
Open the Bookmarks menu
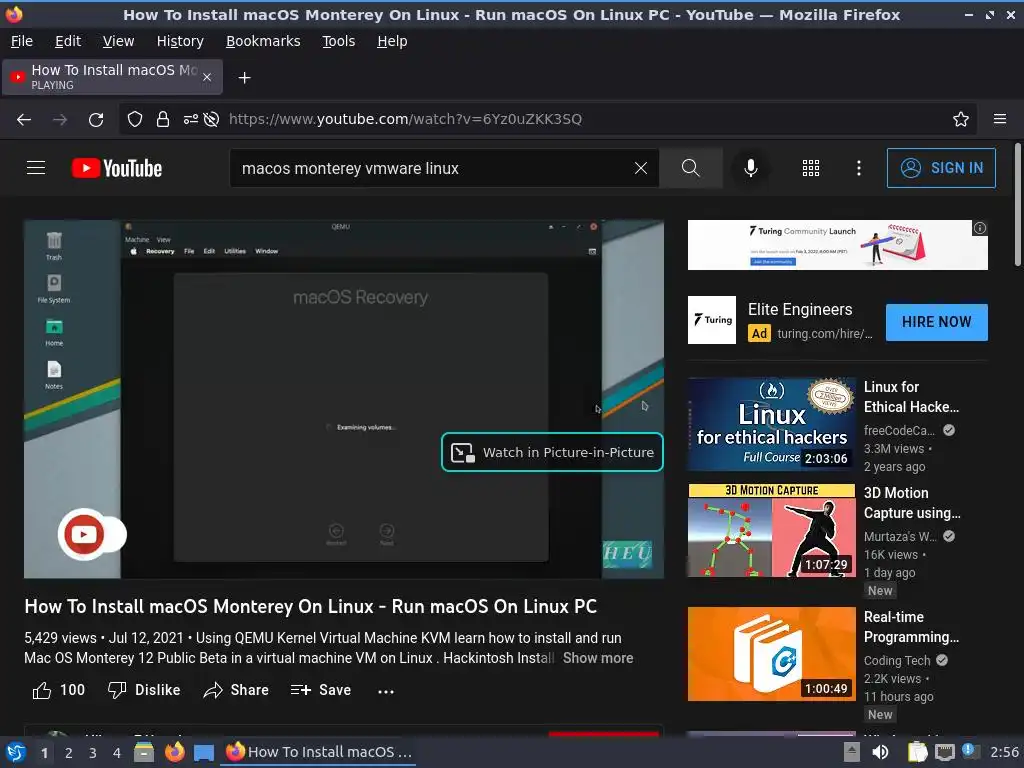coord(263,41)
